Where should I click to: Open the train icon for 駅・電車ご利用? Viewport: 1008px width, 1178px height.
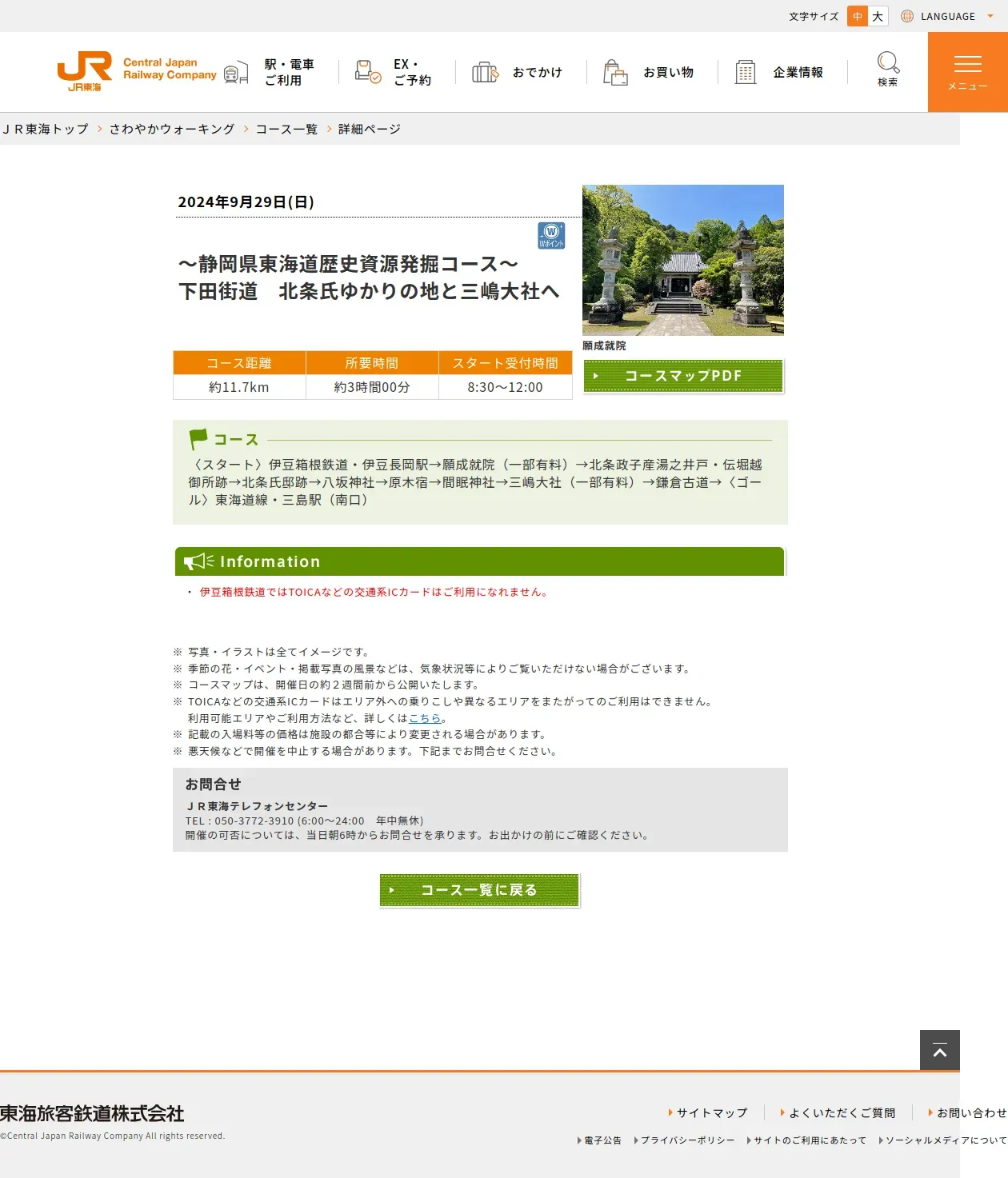click(236, 73)
